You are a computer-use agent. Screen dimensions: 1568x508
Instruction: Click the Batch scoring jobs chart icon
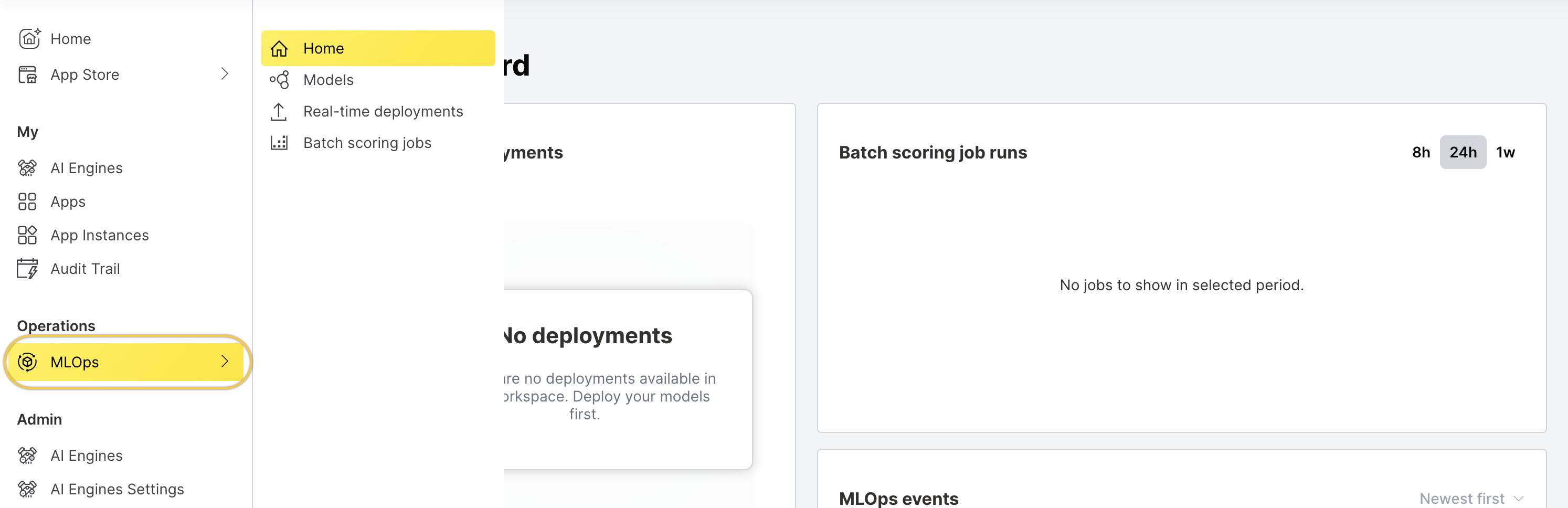[x=279, y=143]
